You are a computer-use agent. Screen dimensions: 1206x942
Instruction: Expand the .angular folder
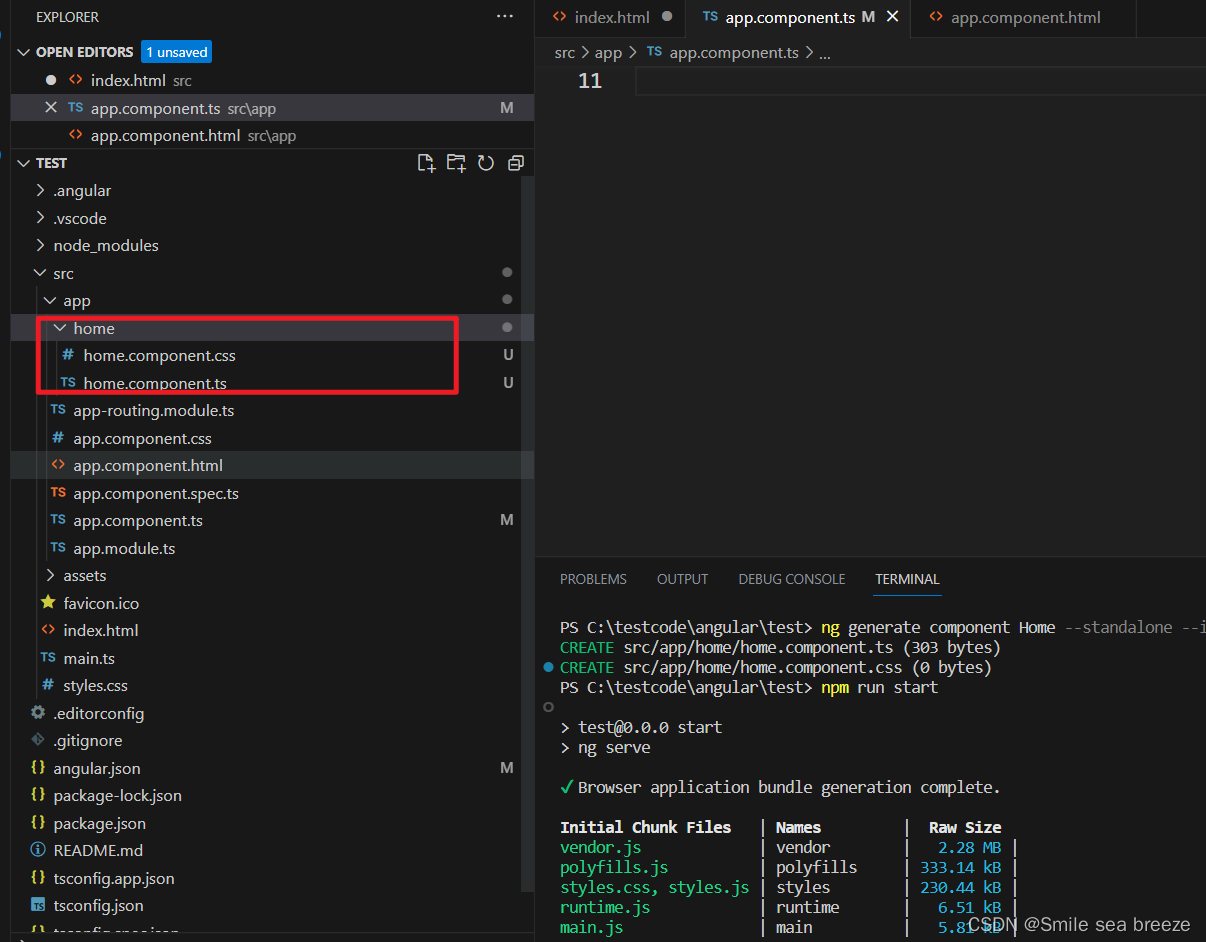(40, 190)
